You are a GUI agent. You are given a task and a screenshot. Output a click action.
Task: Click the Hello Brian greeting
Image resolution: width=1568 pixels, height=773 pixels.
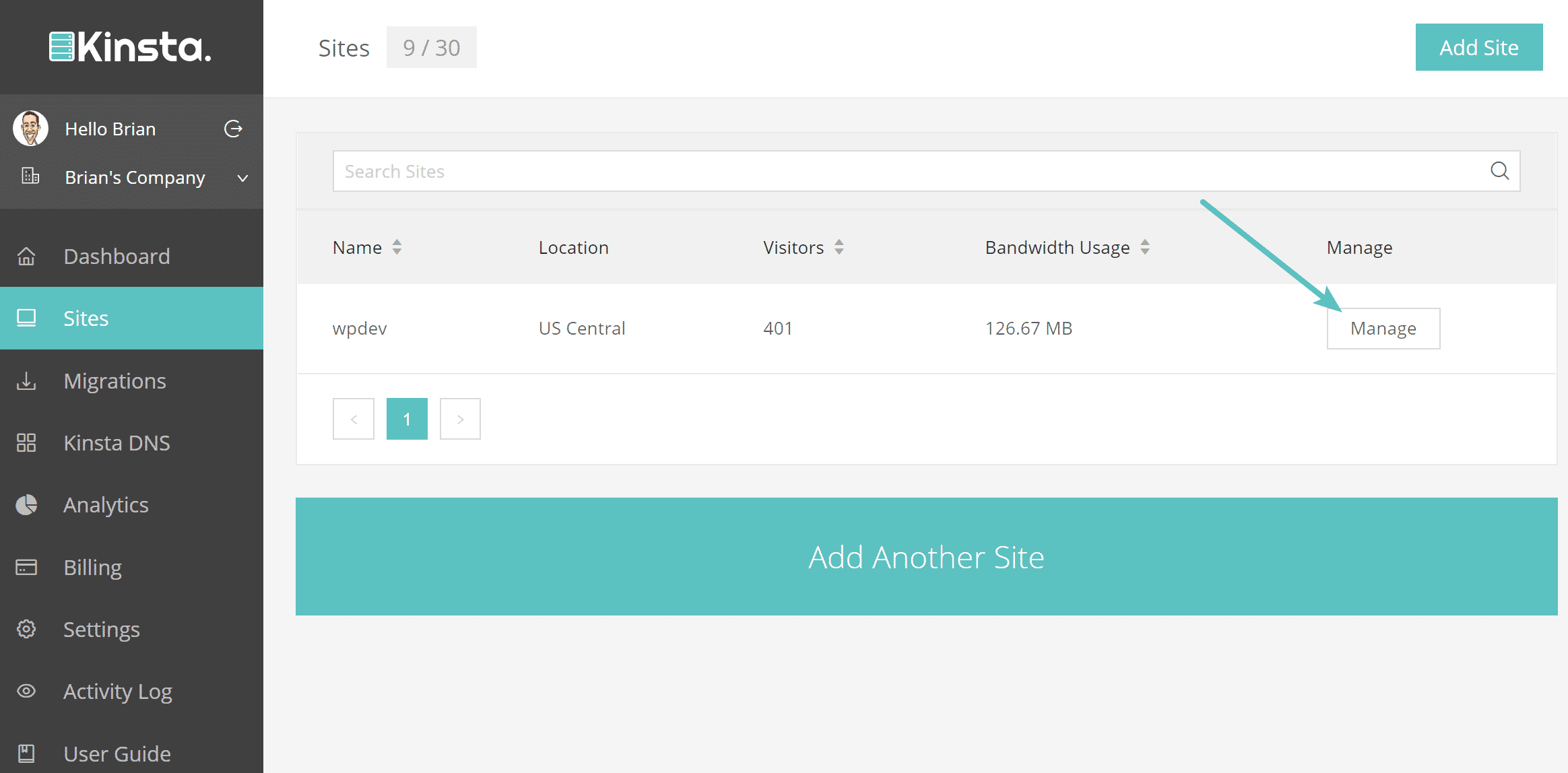click(110, 129)
